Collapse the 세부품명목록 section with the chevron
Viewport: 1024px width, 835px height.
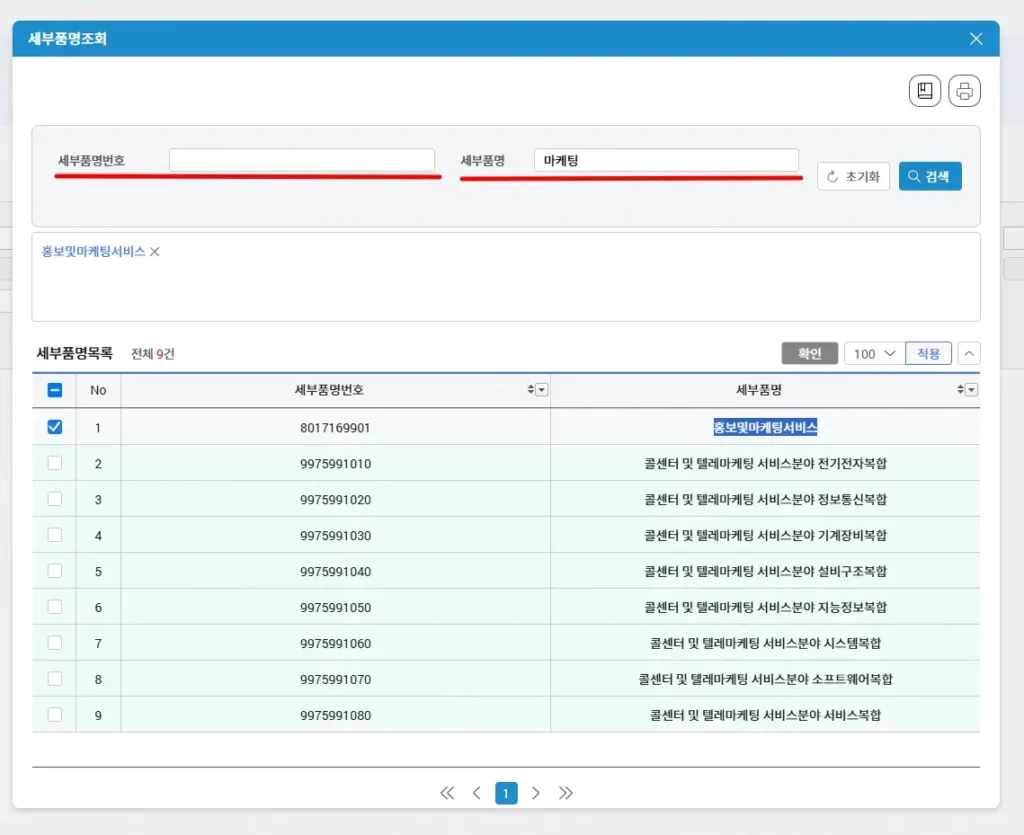(x=969, y=354)
